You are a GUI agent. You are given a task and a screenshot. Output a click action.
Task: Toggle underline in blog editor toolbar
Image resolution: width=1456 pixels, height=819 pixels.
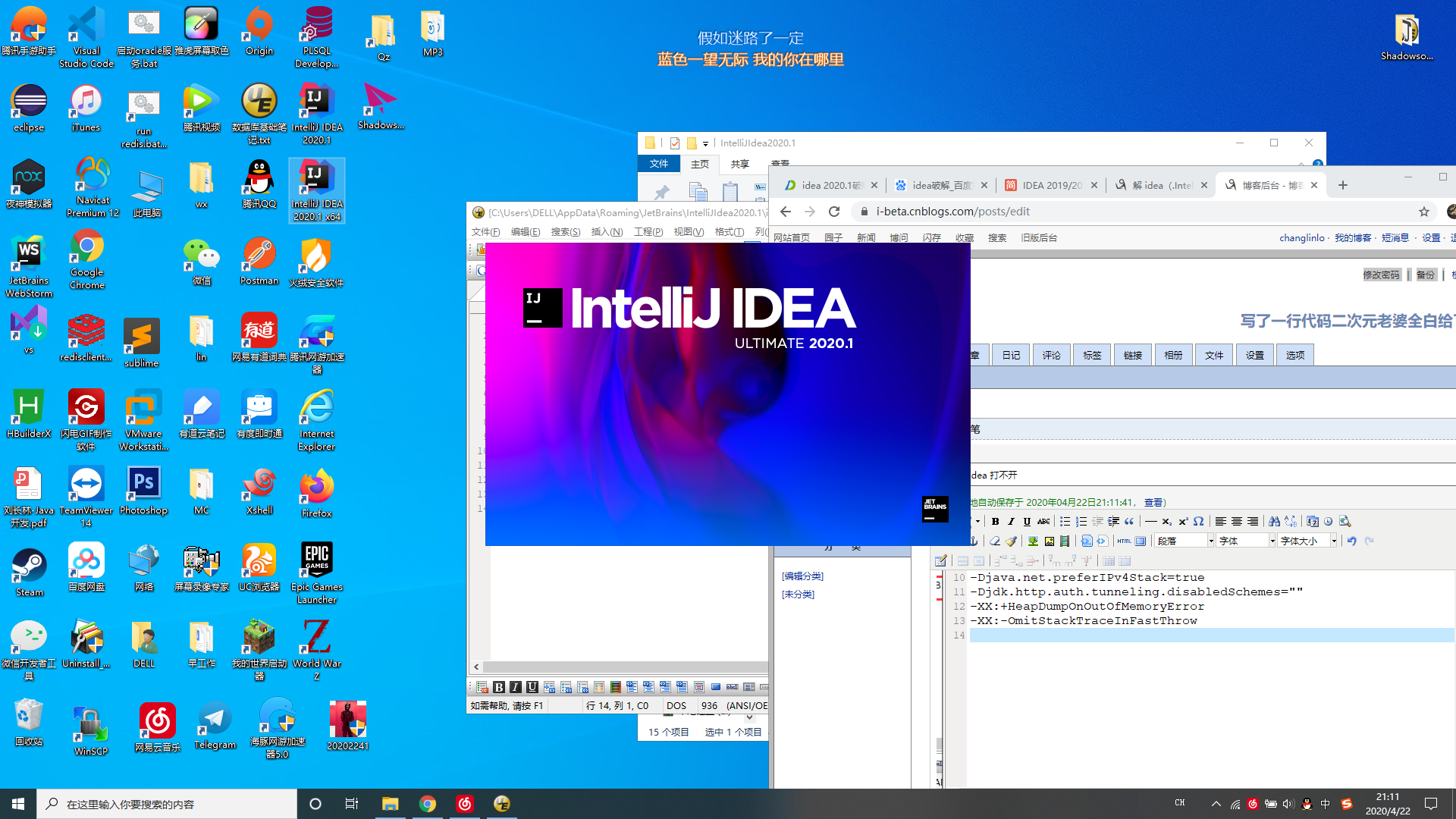[1027, 521]
